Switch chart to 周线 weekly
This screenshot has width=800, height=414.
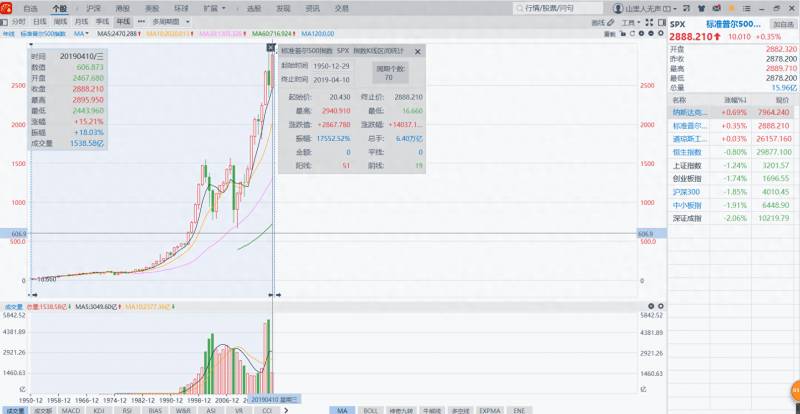click(x=60, y=22)
